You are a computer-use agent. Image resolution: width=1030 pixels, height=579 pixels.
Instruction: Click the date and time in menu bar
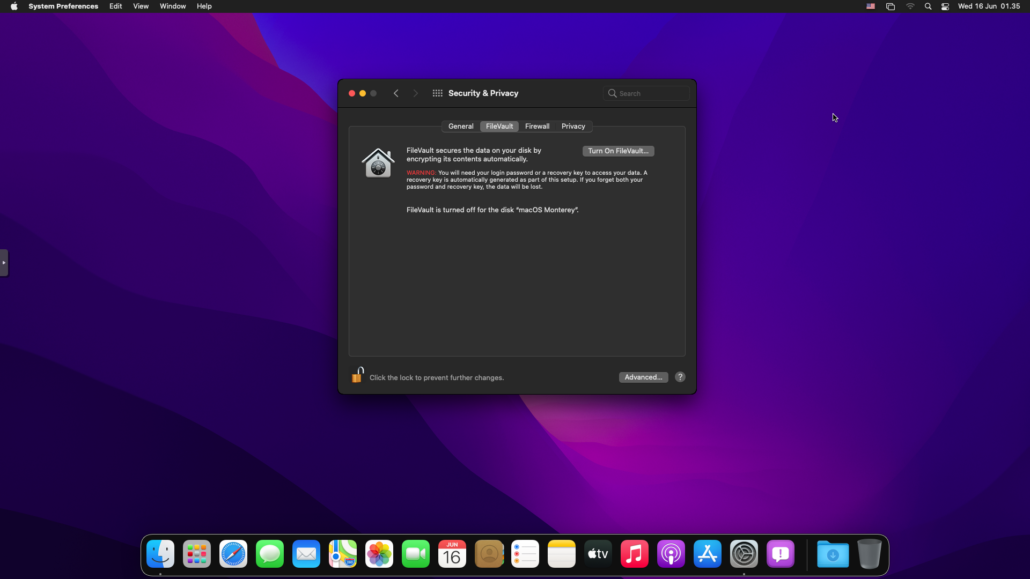[989, 6]
